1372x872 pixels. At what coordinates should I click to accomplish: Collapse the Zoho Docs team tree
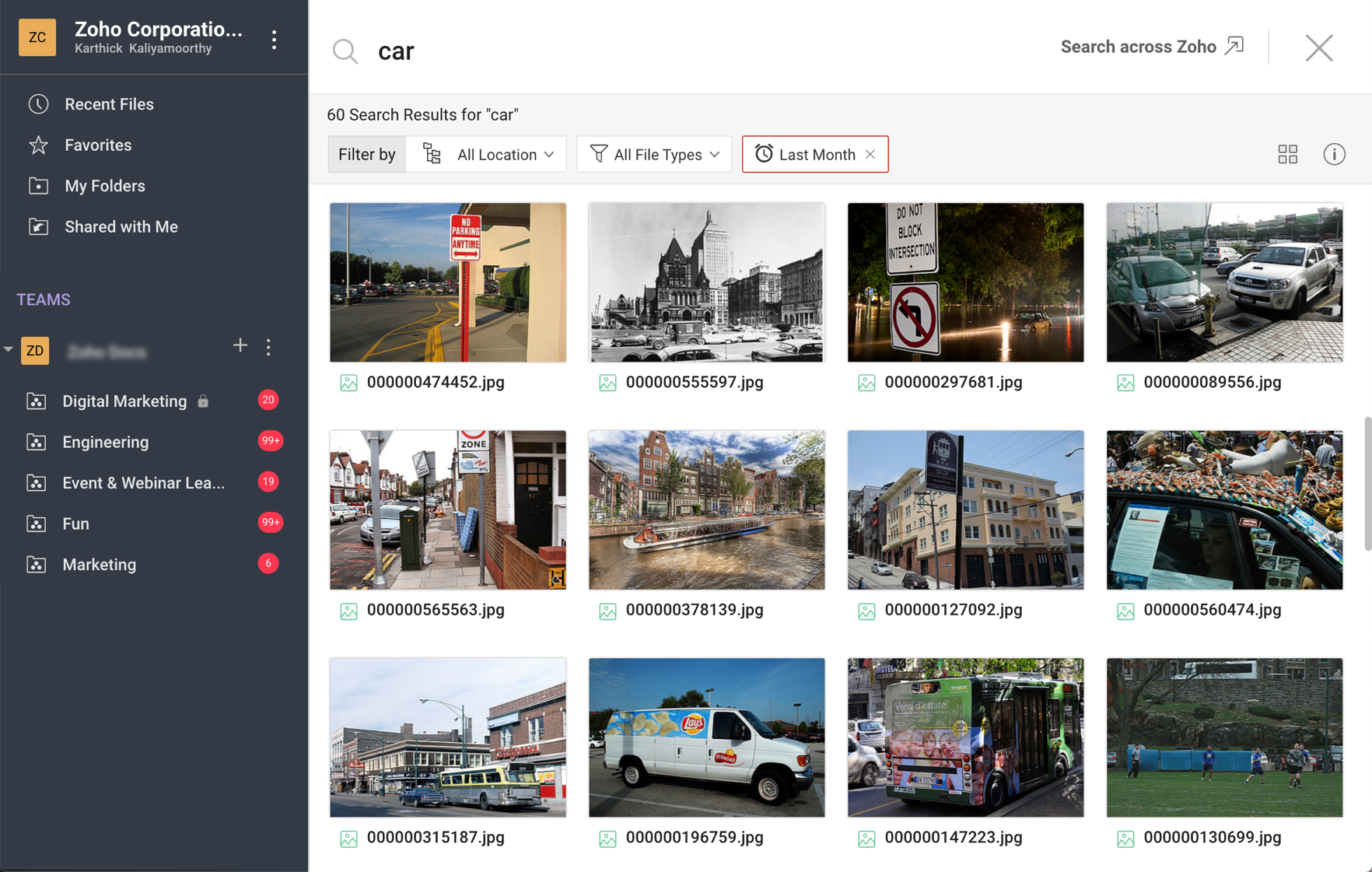pyautogui.click(x=8, y=348)
